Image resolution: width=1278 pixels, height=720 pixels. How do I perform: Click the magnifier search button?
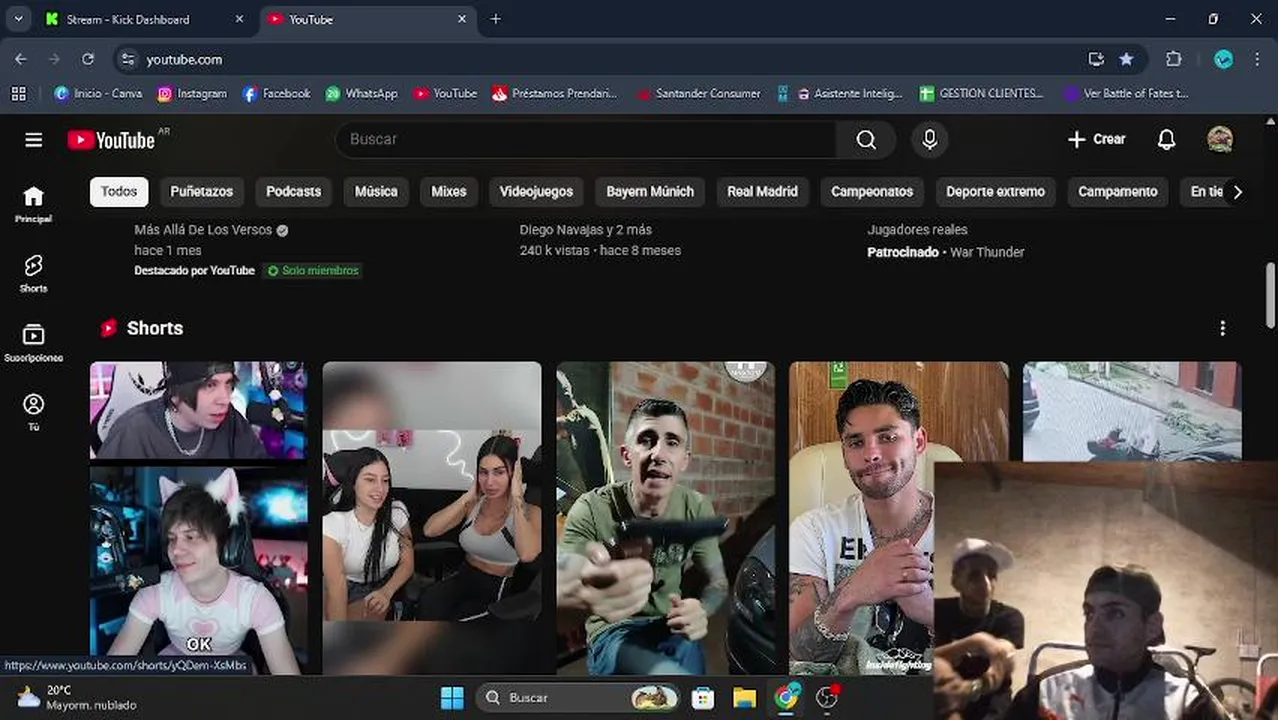point(866,140)
